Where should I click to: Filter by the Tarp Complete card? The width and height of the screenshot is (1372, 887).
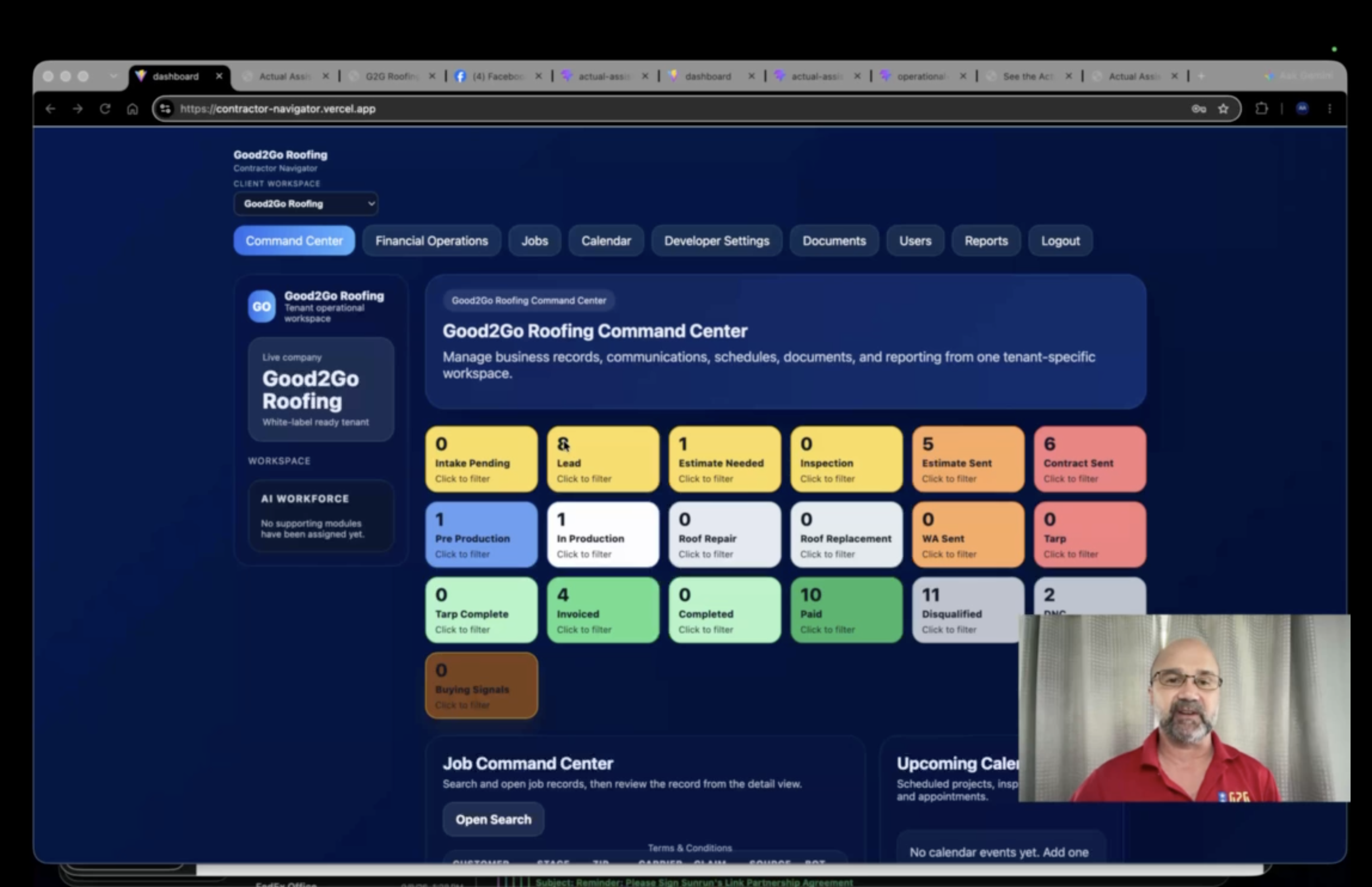[481, 610]
